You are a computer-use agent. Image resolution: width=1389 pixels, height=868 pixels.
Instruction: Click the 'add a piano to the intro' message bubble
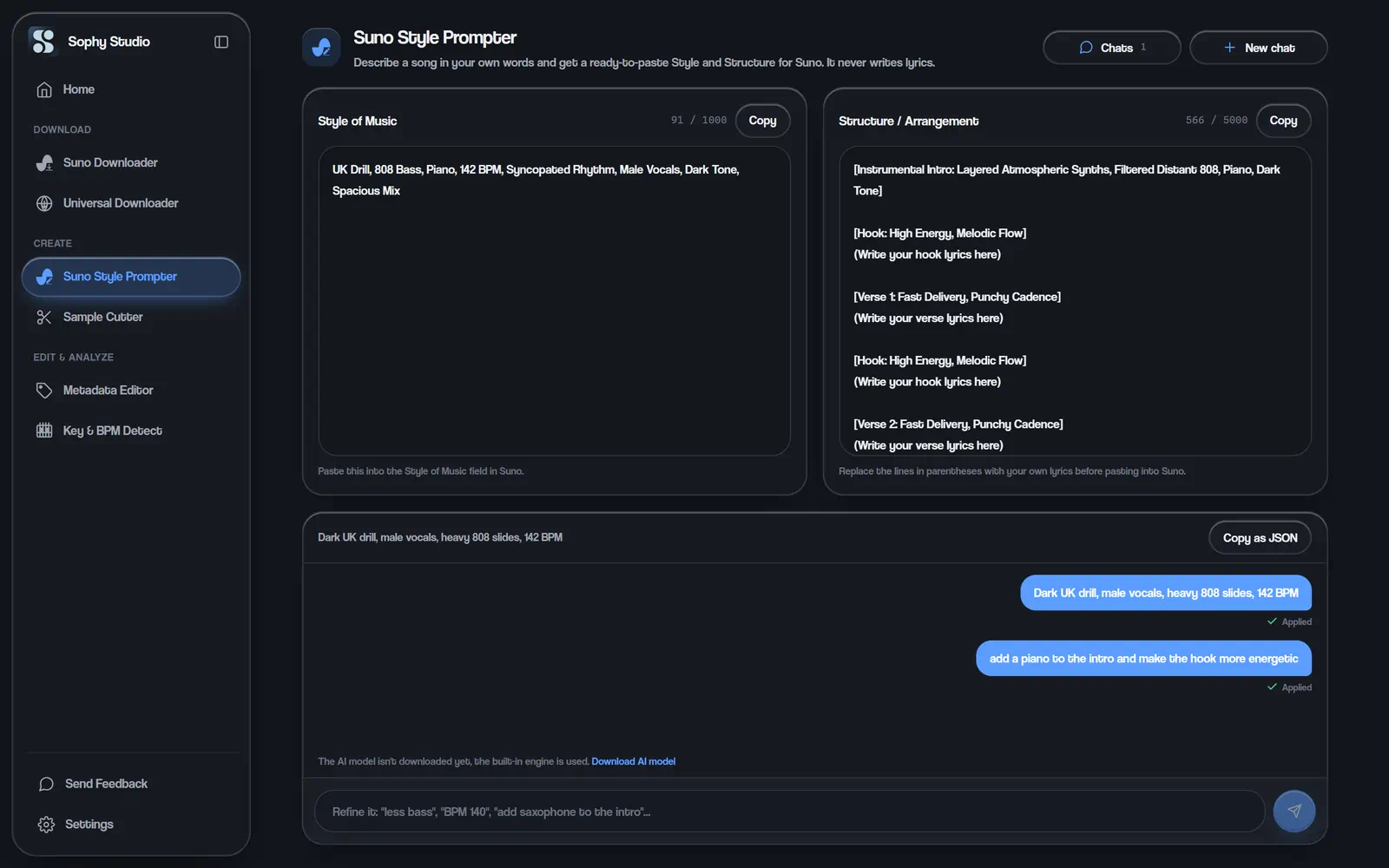[x=1143, y=659]
